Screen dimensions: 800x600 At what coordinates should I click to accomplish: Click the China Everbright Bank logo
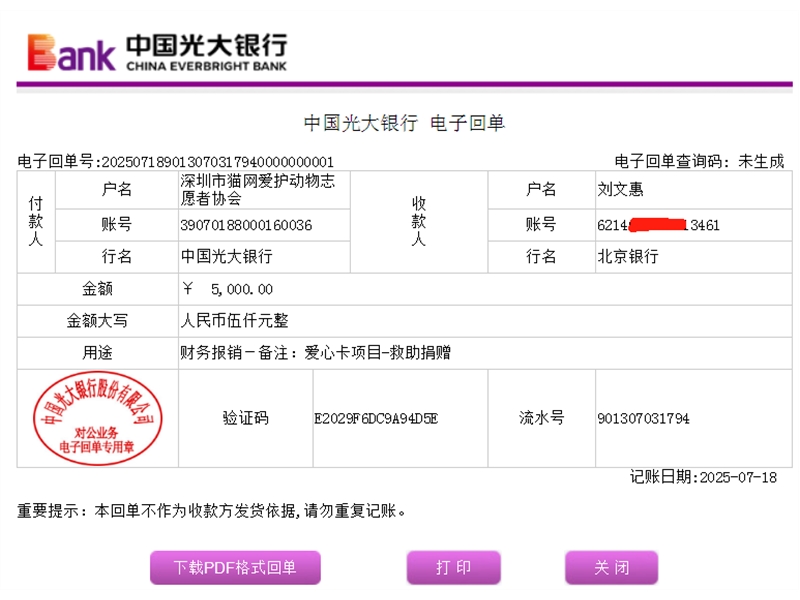click(x=157, y=52)
